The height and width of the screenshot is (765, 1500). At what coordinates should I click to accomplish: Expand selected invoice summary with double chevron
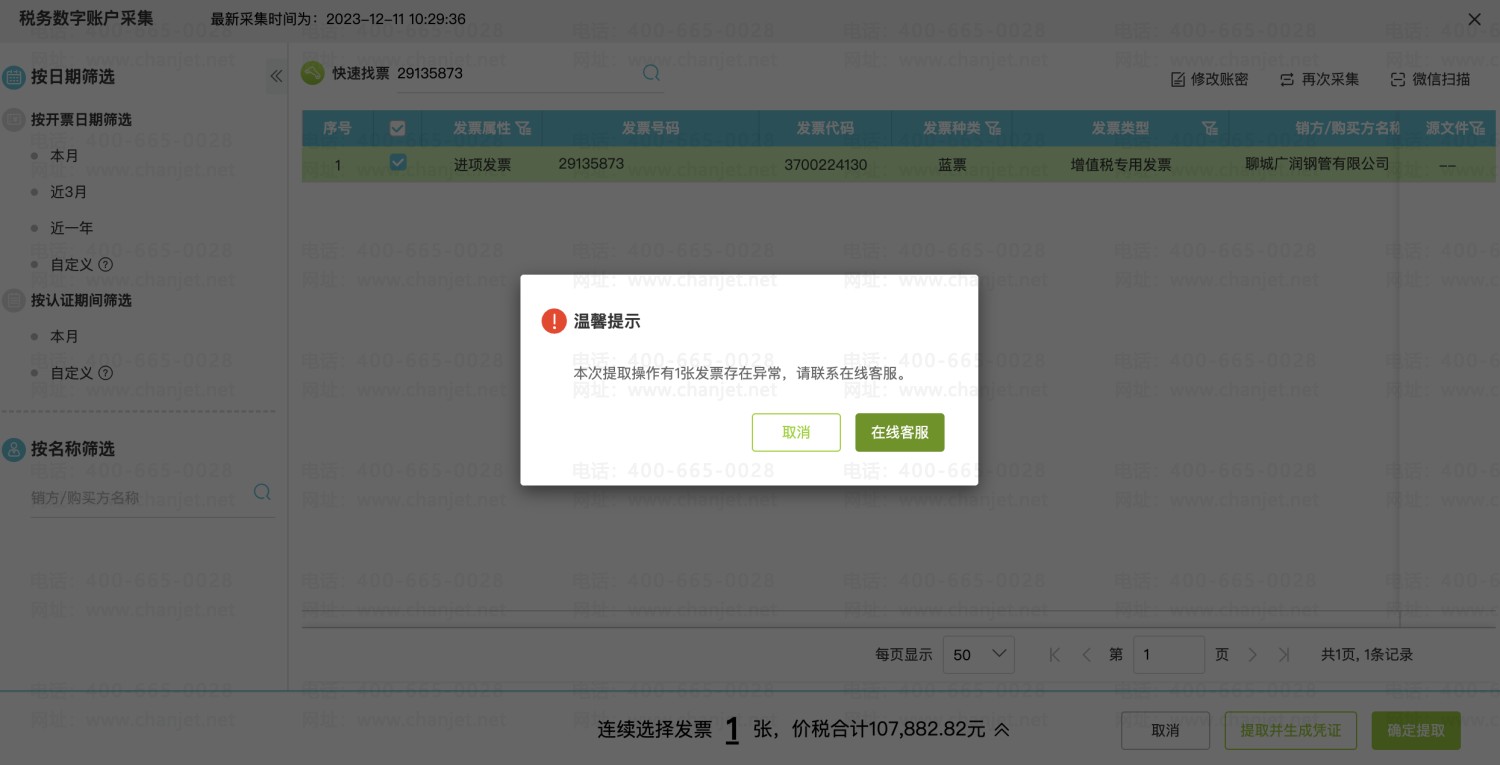(1001, 730)
